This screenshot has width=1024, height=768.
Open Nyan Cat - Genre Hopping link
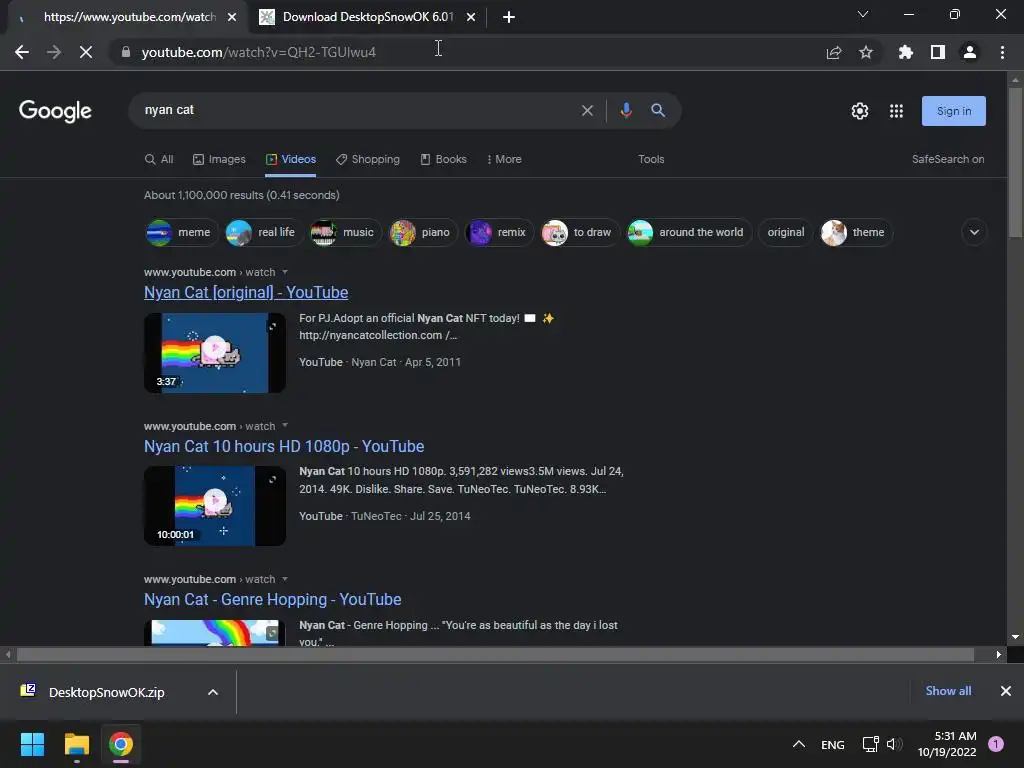[272, 600]
